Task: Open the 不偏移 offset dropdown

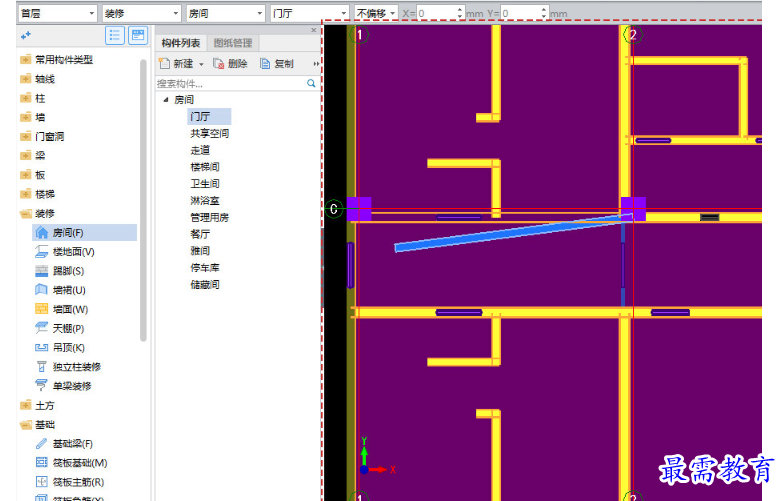Action: click(376, 13)
